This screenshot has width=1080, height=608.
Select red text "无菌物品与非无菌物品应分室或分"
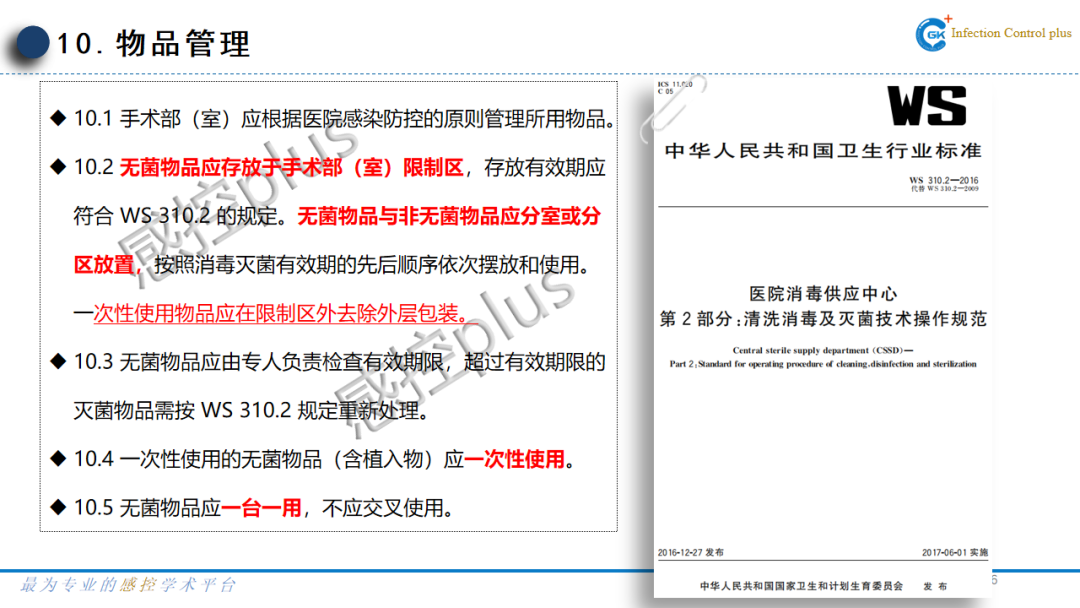449,216
